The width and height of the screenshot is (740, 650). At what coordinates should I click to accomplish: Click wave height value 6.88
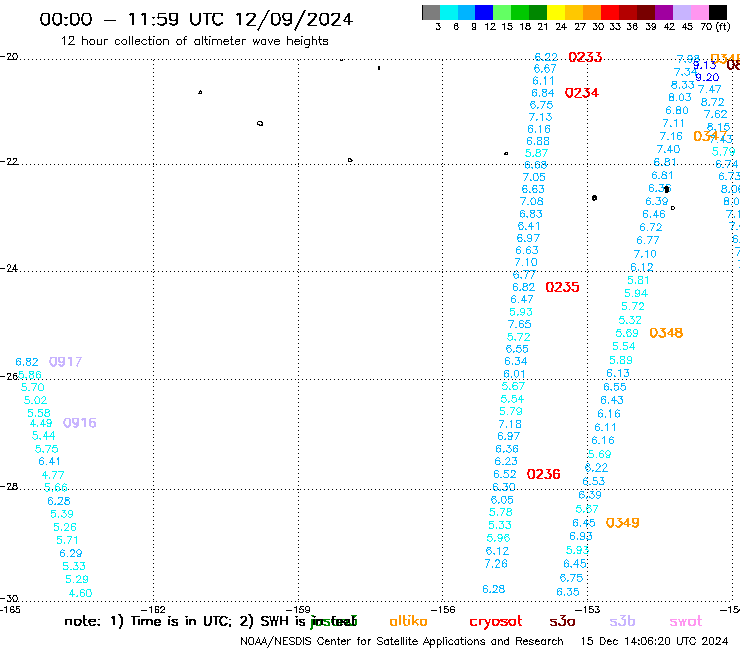(x=538, y=141)
